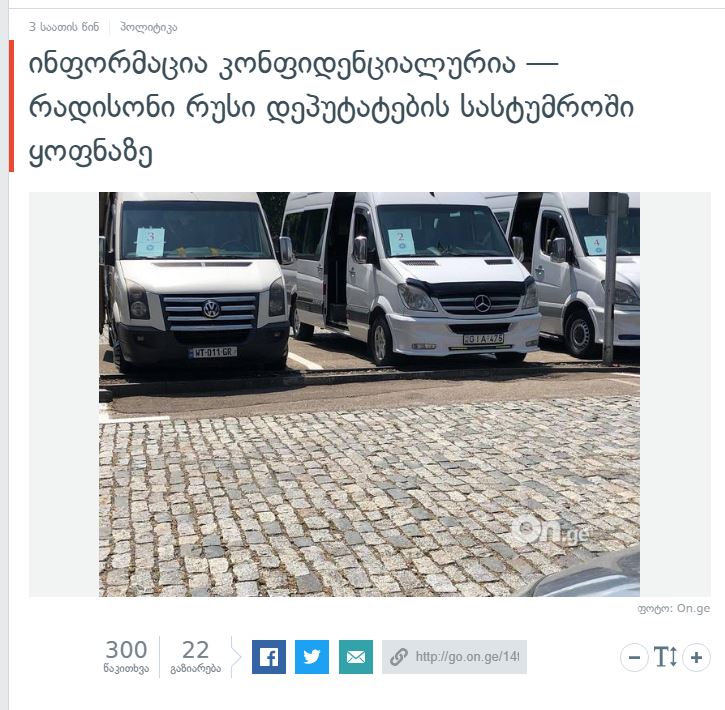Click the 300 წაკითხვა read counter
The height and width of the screenshot is (710, 725).
click(x=126, y=656)
